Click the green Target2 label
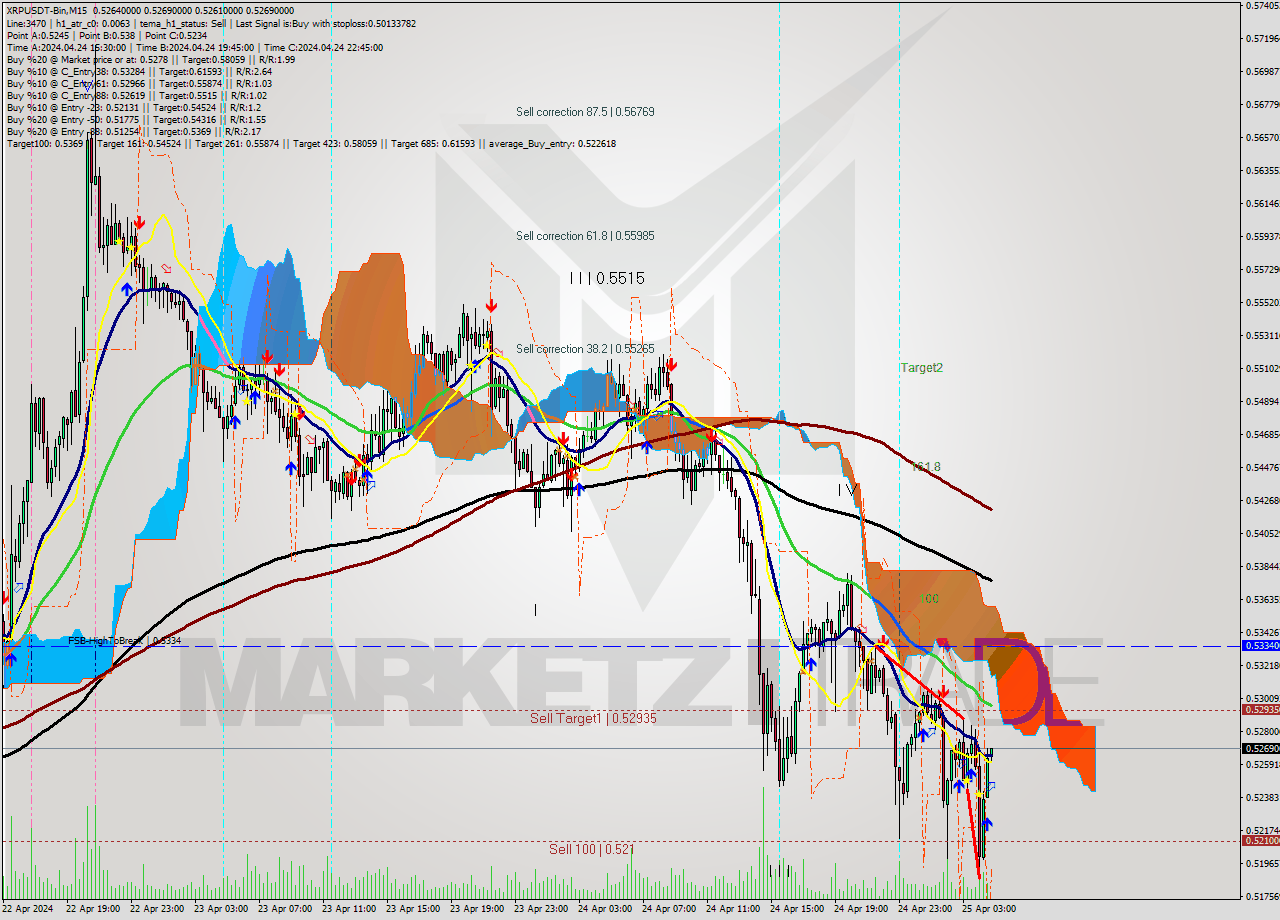This screenshot has width=1280, height=920. [x=921, y=368]
